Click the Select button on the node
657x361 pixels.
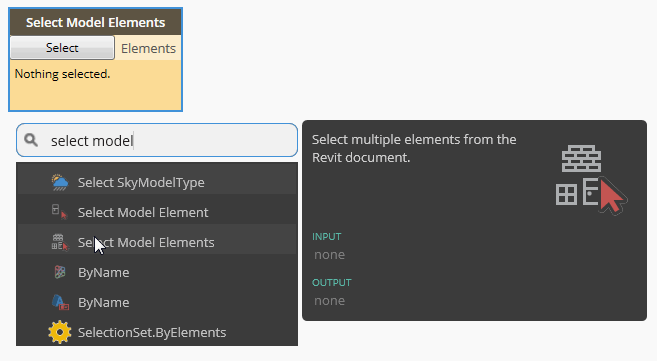click(62, 48)
